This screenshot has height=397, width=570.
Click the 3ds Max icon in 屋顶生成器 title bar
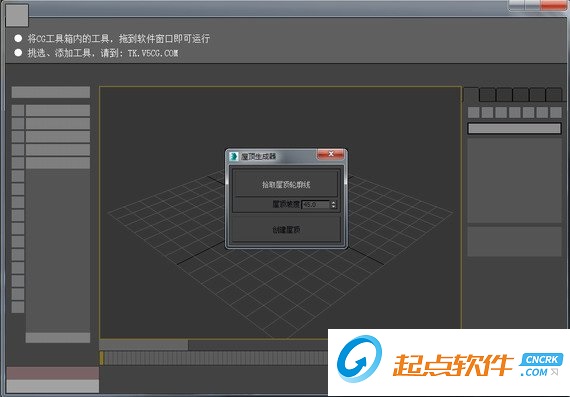[x=234, y=156]
